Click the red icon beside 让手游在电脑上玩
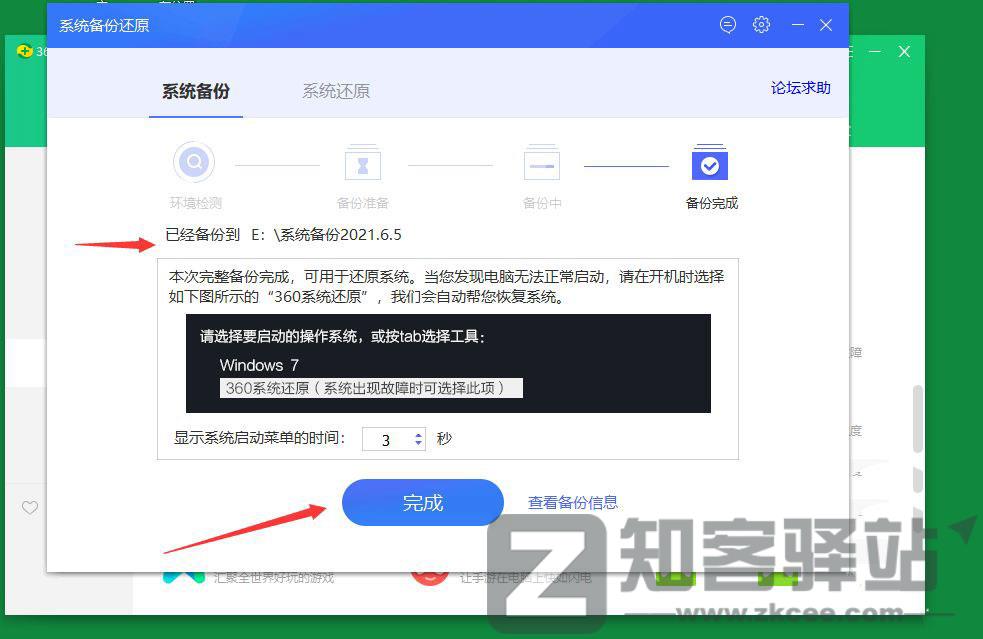This screenshot has height=639, width=983. (x=430, y=574)
